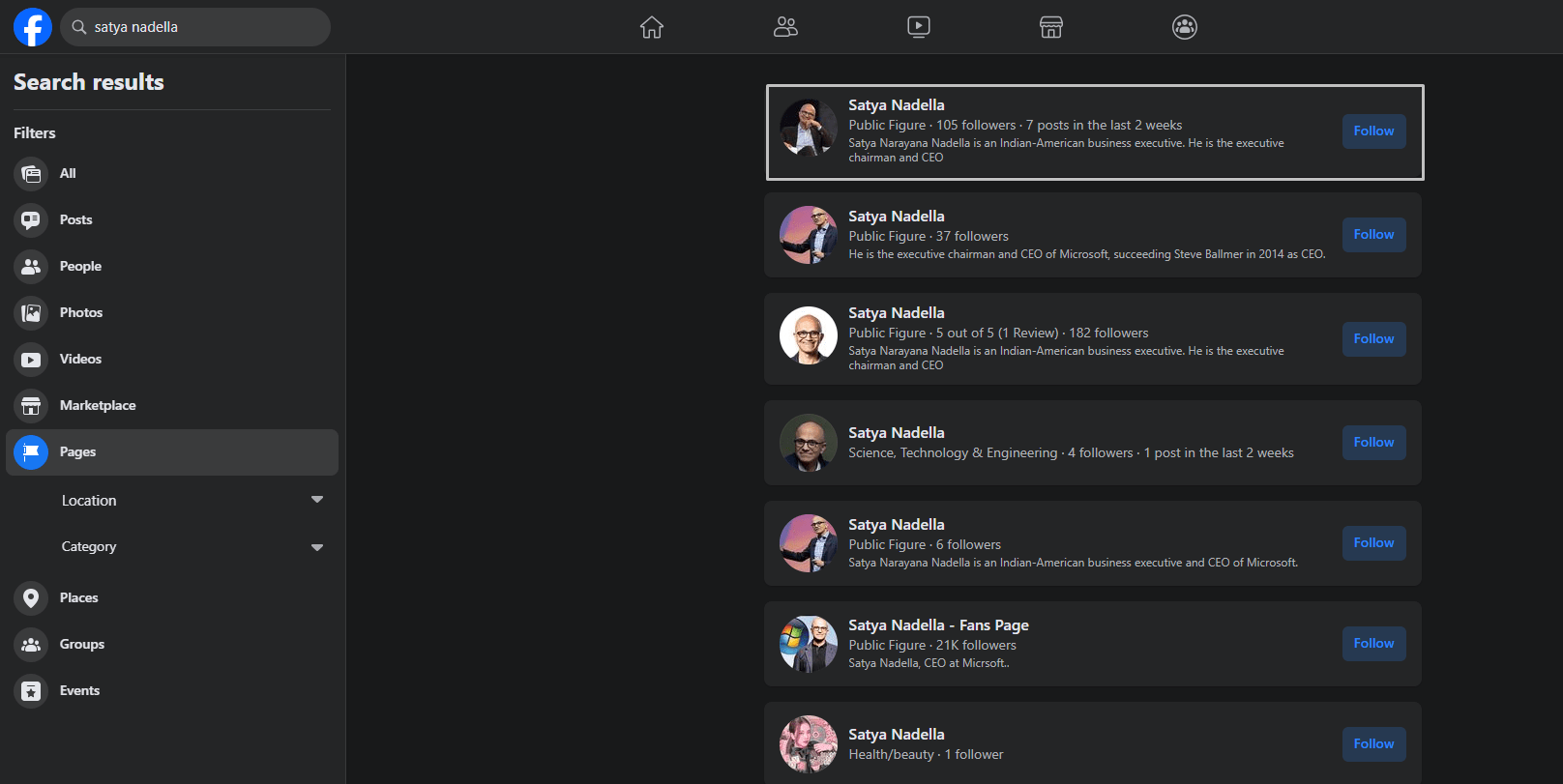Viewport: 1563px width, 784px height.
Task: Open the profile photo of 105 followers page
Action: click(x=809, y=128)
